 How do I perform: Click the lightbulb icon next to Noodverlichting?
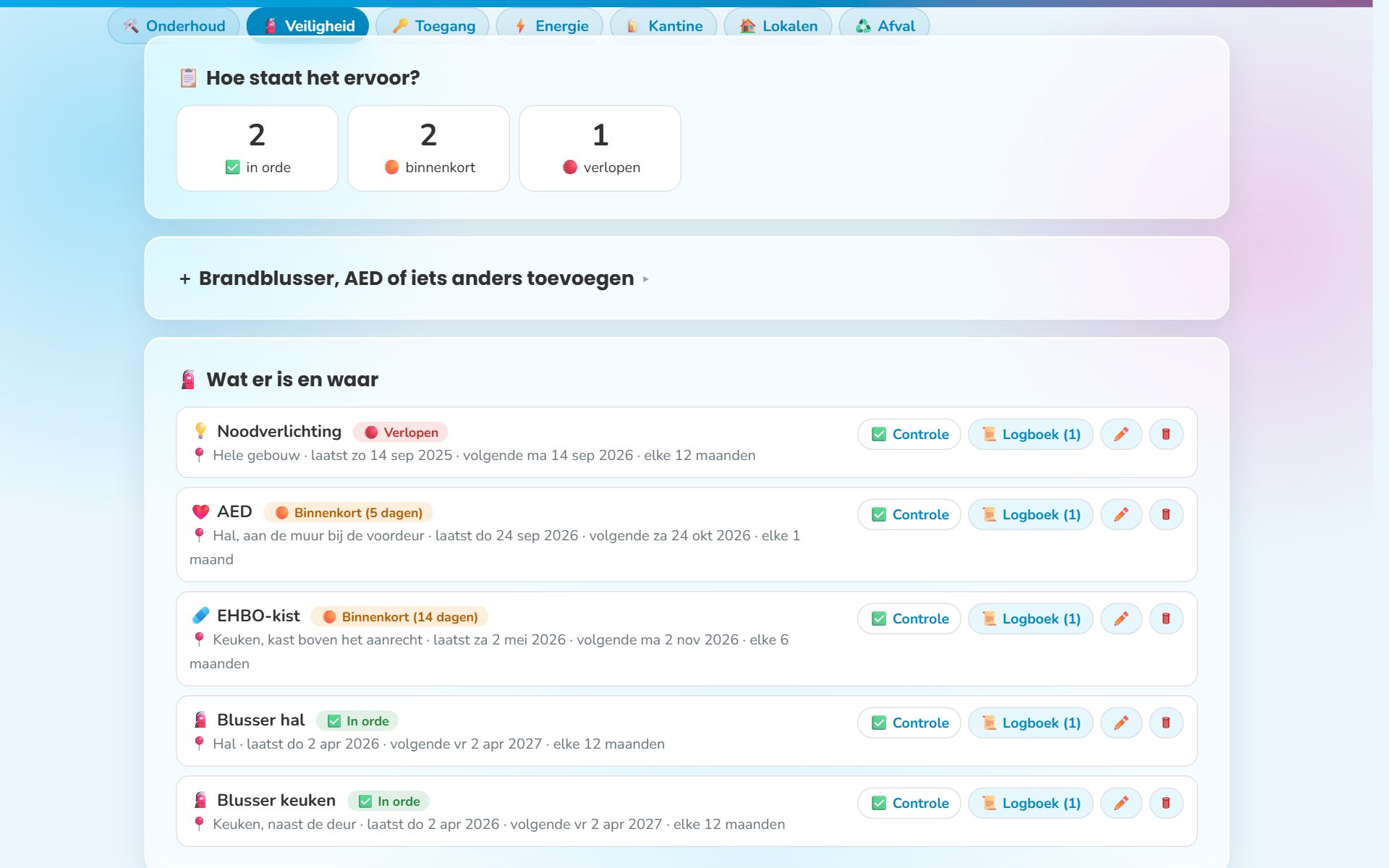click(x=200, y=431)
